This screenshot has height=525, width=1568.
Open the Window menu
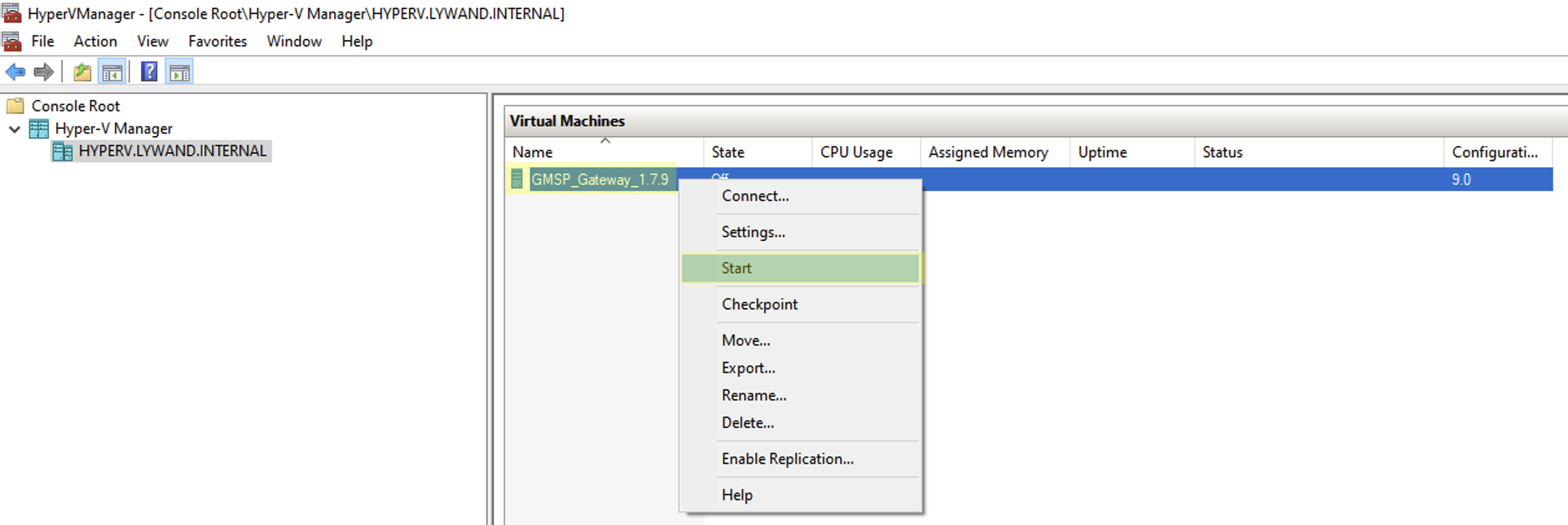294,41
